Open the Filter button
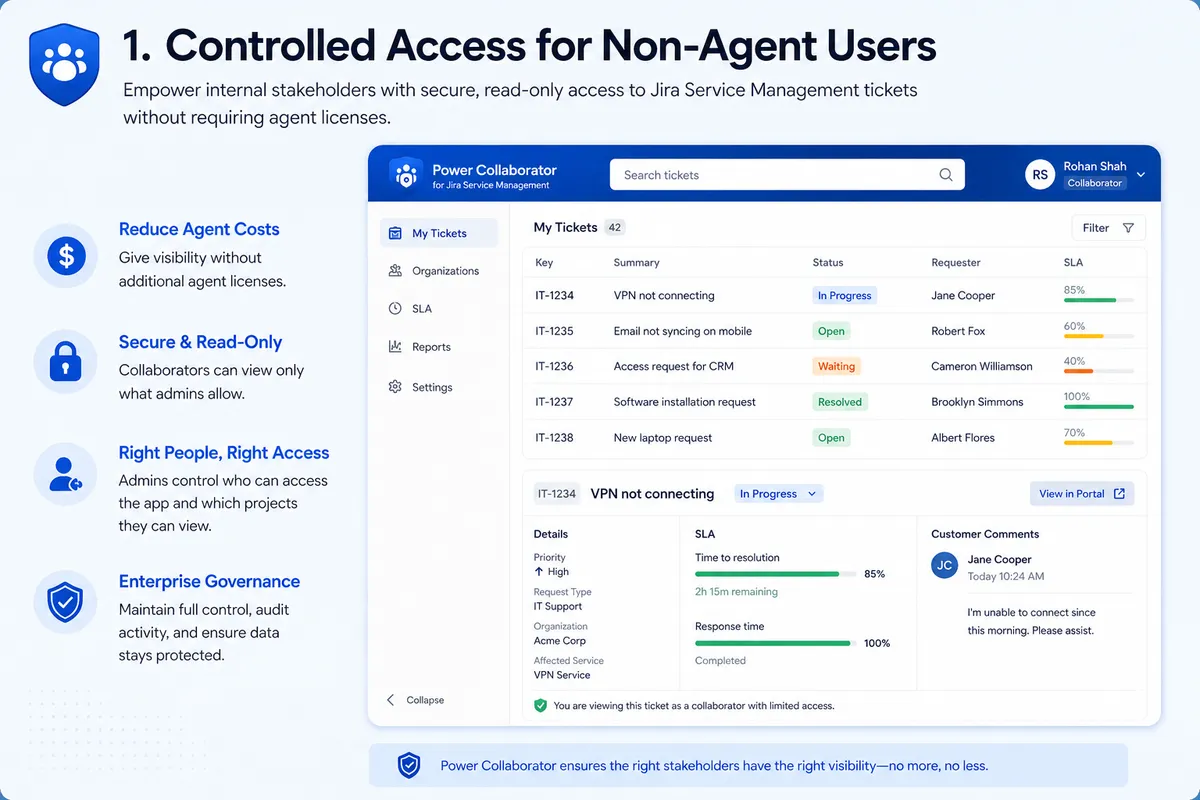This screenshot has width=1200, height=800. click(1108, 228)
